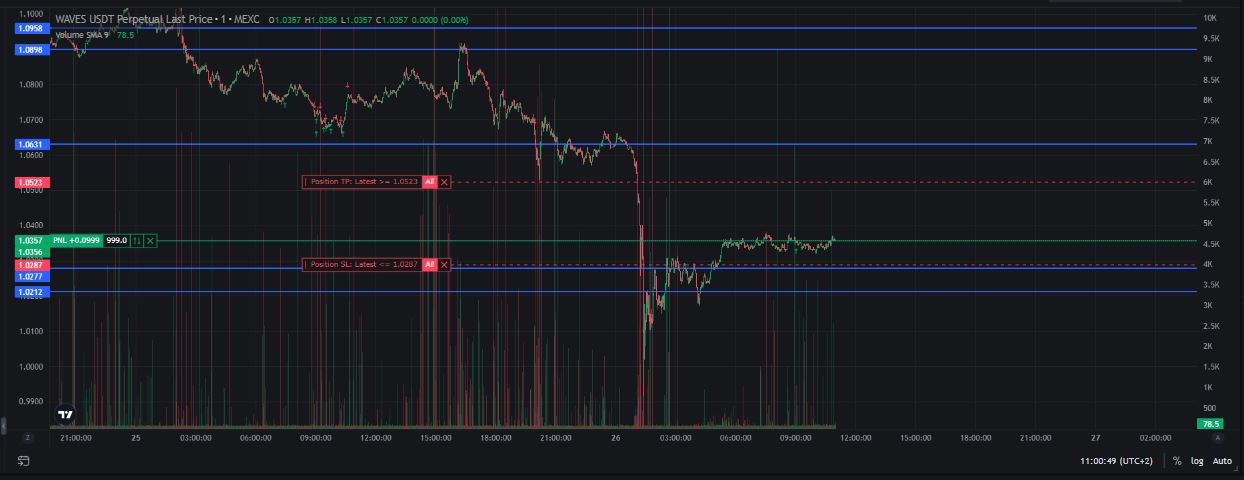Open the go-to-date icon at bottom left
1244x480 pixels.
coord(24,461)
